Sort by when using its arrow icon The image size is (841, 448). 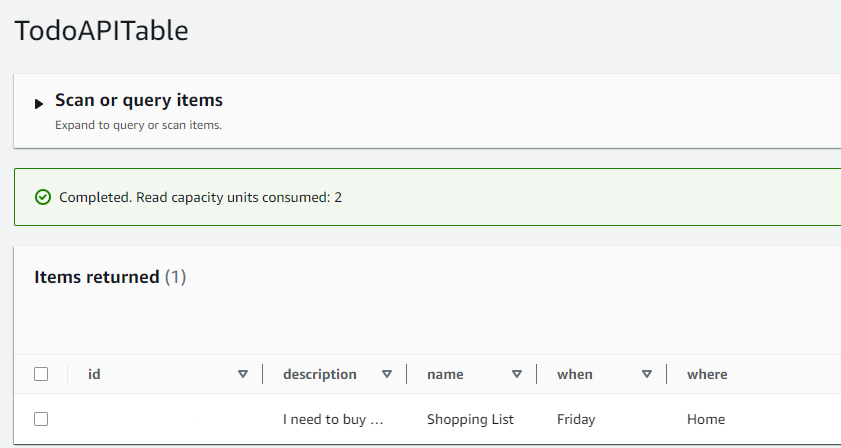[647, 374]
